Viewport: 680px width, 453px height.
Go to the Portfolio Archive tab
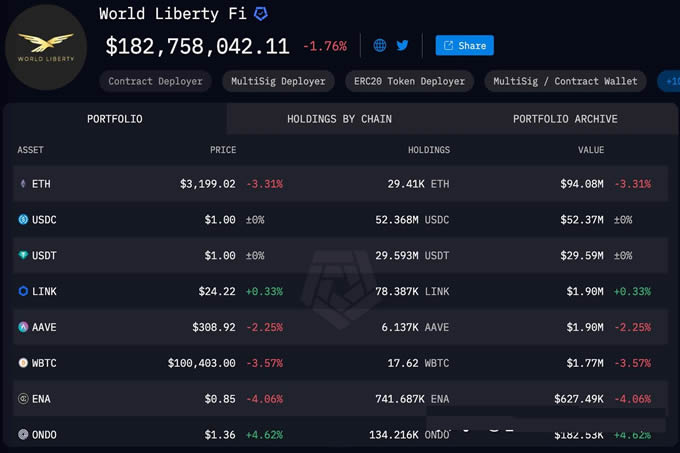point(565,119)
